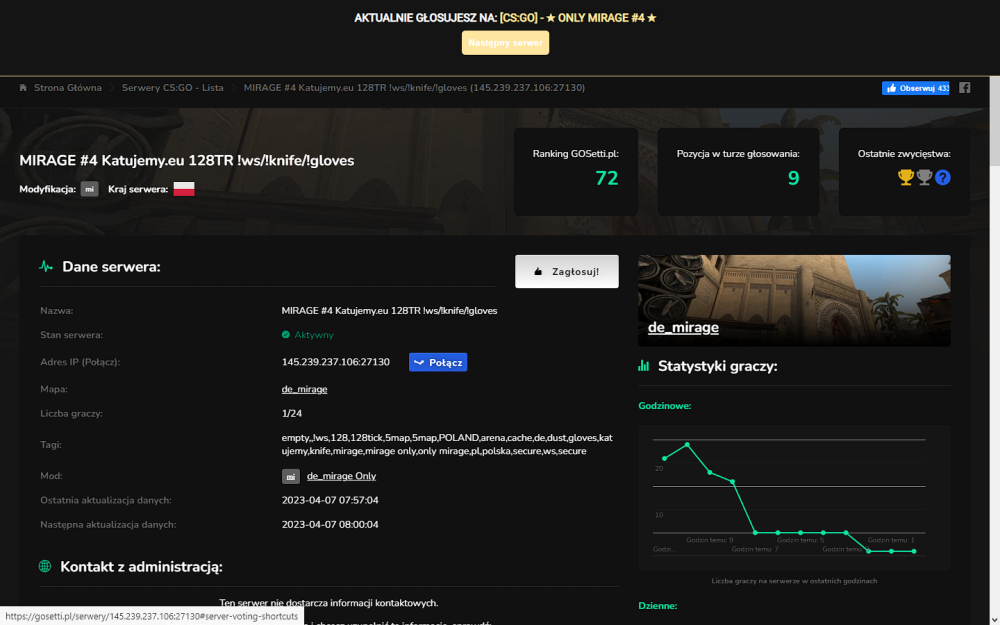Vote using the Zagłosuj! button
The image size is (1000, 625).
pos(566,272)
